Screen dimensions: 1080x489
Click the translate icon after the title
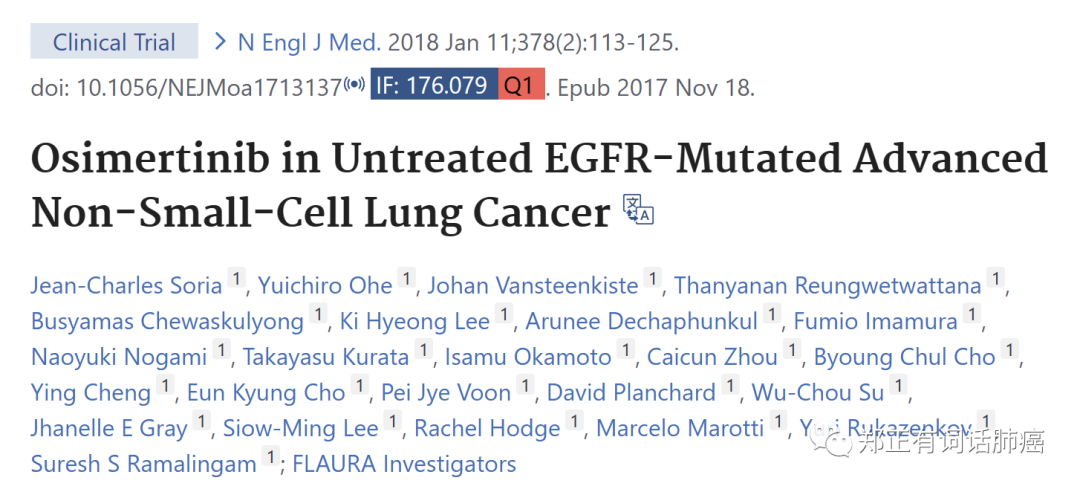[x=638, y=209]
